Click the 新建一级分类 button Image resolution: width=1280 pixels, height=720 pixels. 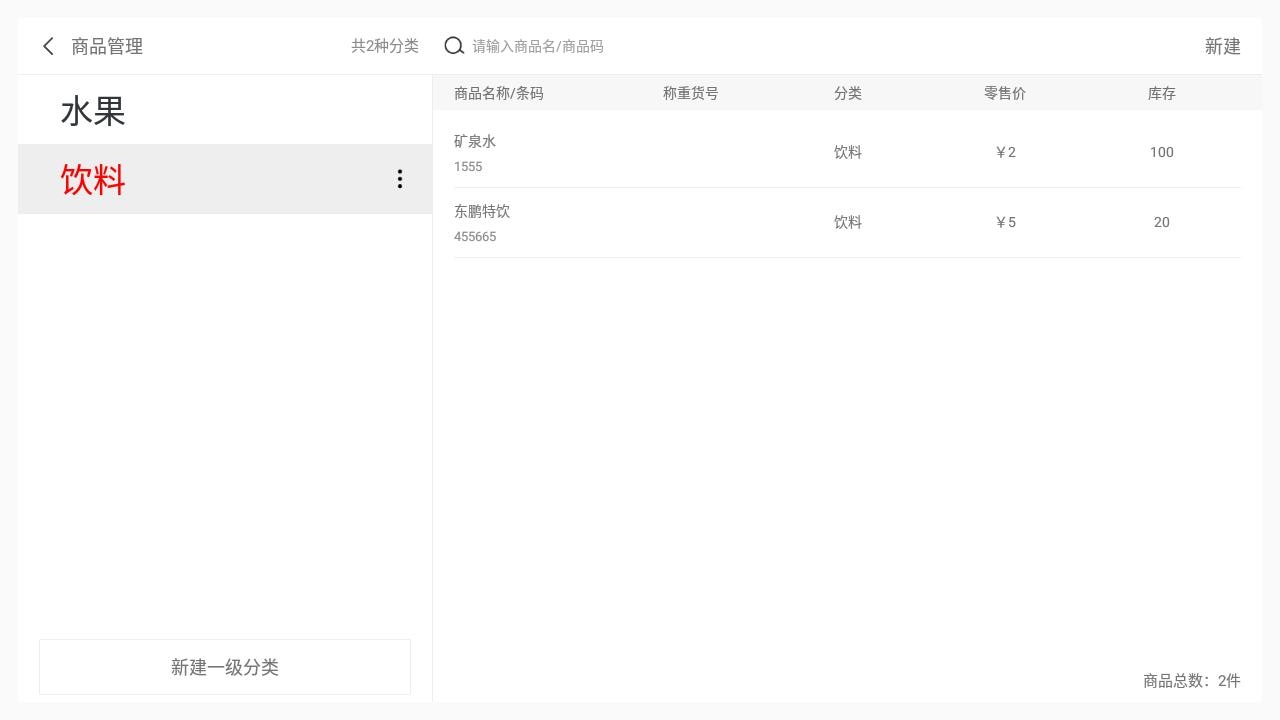(225, 667)
